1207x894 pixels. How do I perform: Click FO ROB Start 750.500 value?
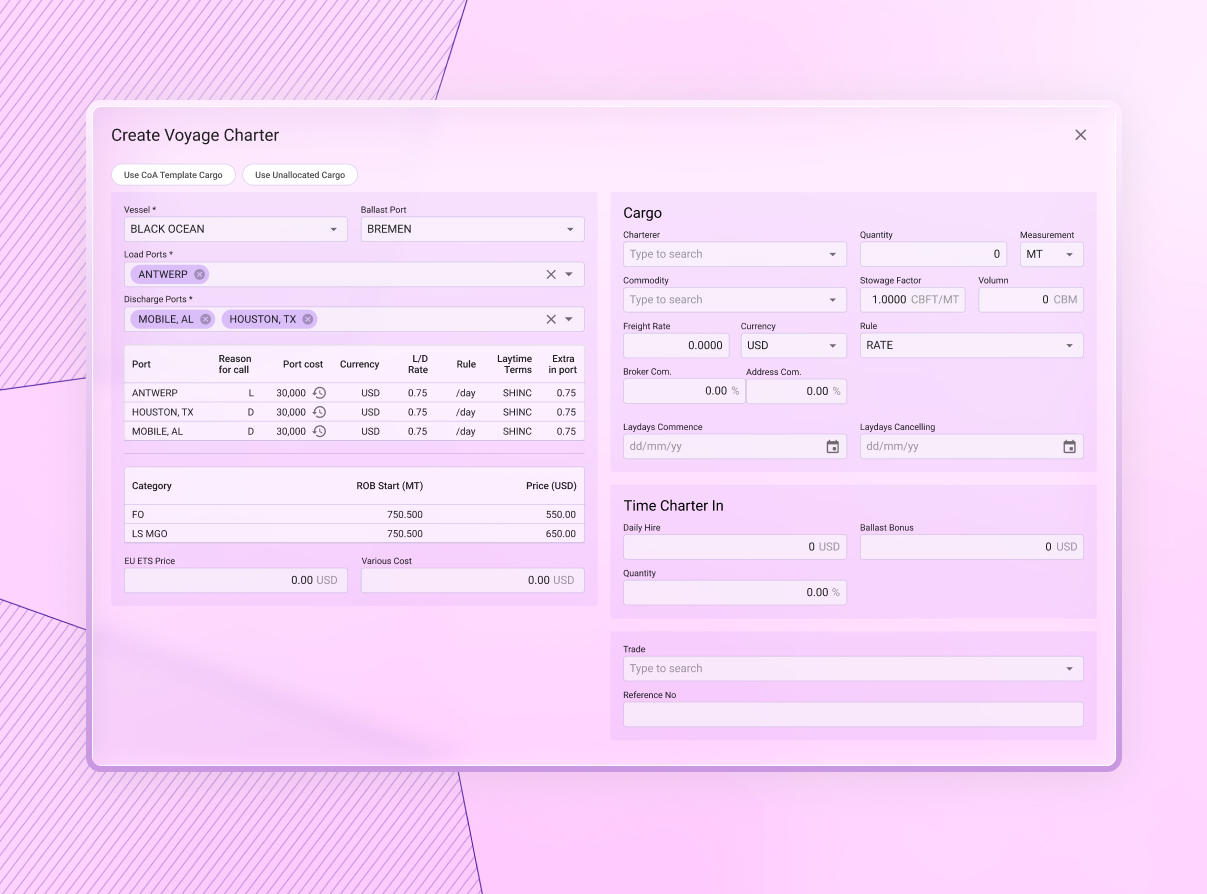coord(405,514)
